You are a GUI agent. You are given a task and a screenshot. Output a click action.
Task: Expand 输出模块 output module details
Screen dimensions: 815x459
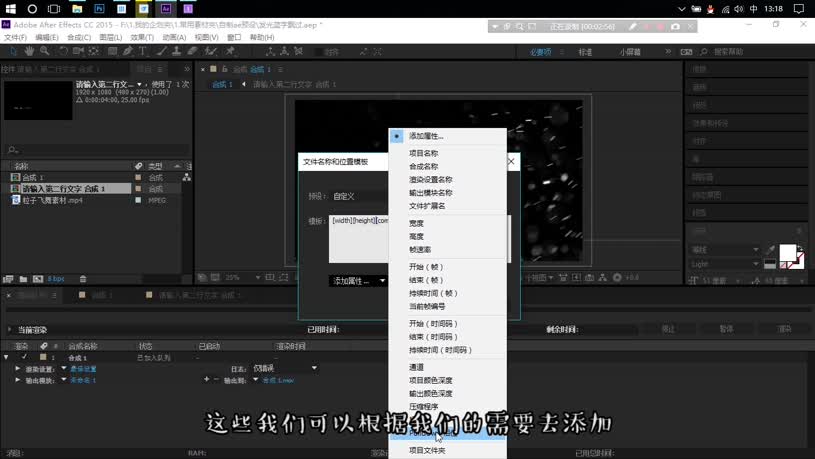(18, 380)
